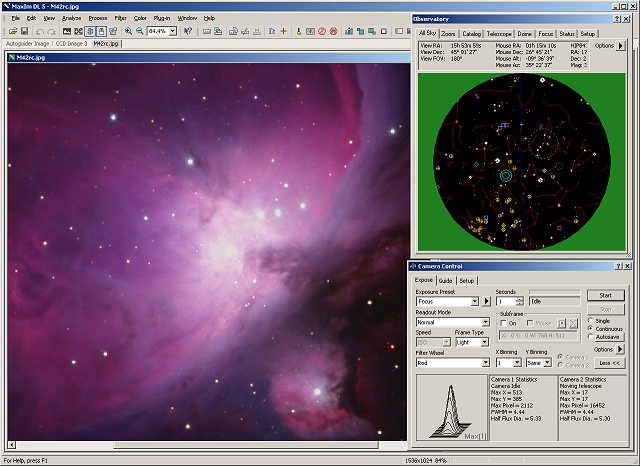
Task: Expand the Filter Wheel dropdown
Action: click(x=485, y=363)
